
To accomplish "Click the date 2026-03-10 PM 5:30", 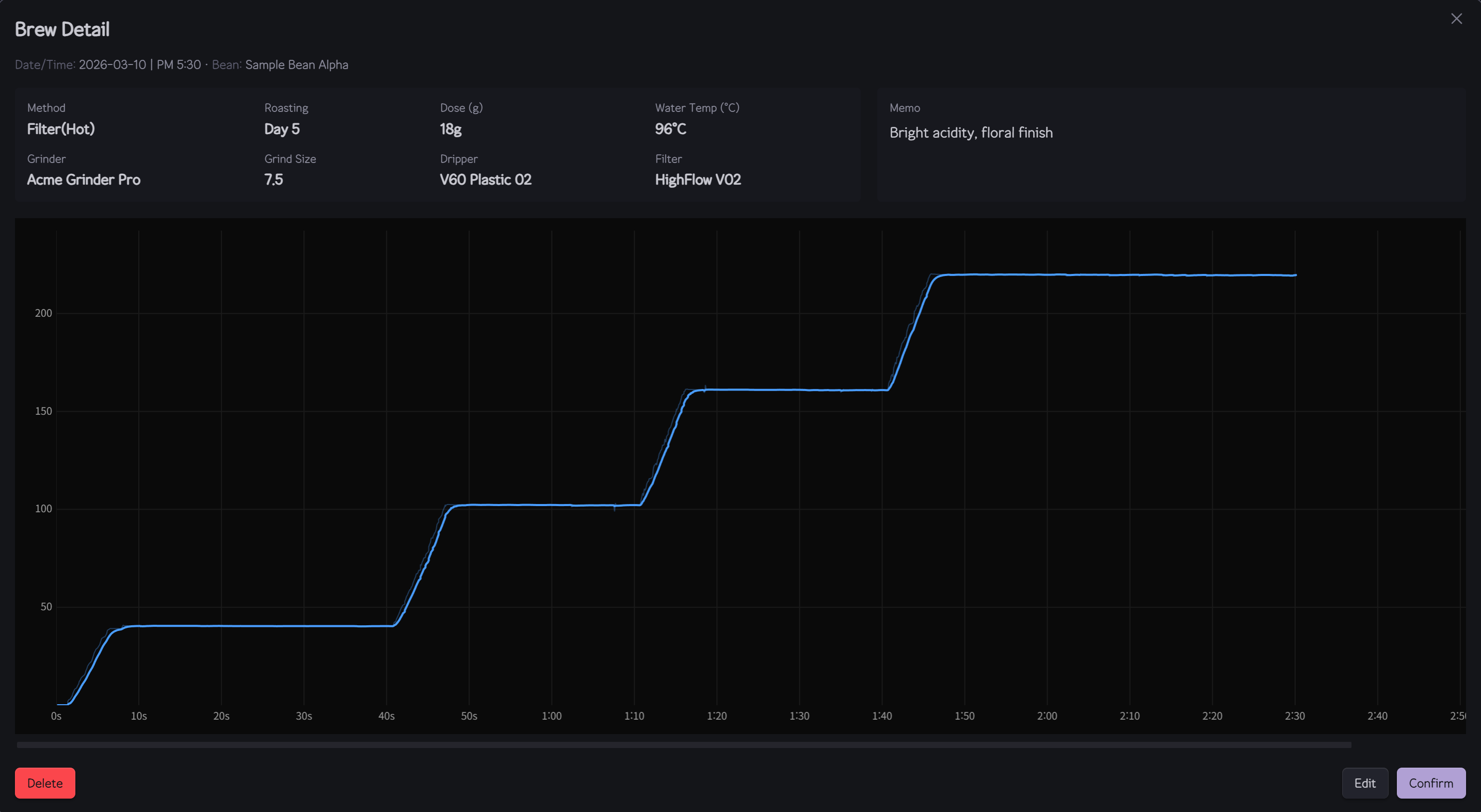I will [140, 64].
